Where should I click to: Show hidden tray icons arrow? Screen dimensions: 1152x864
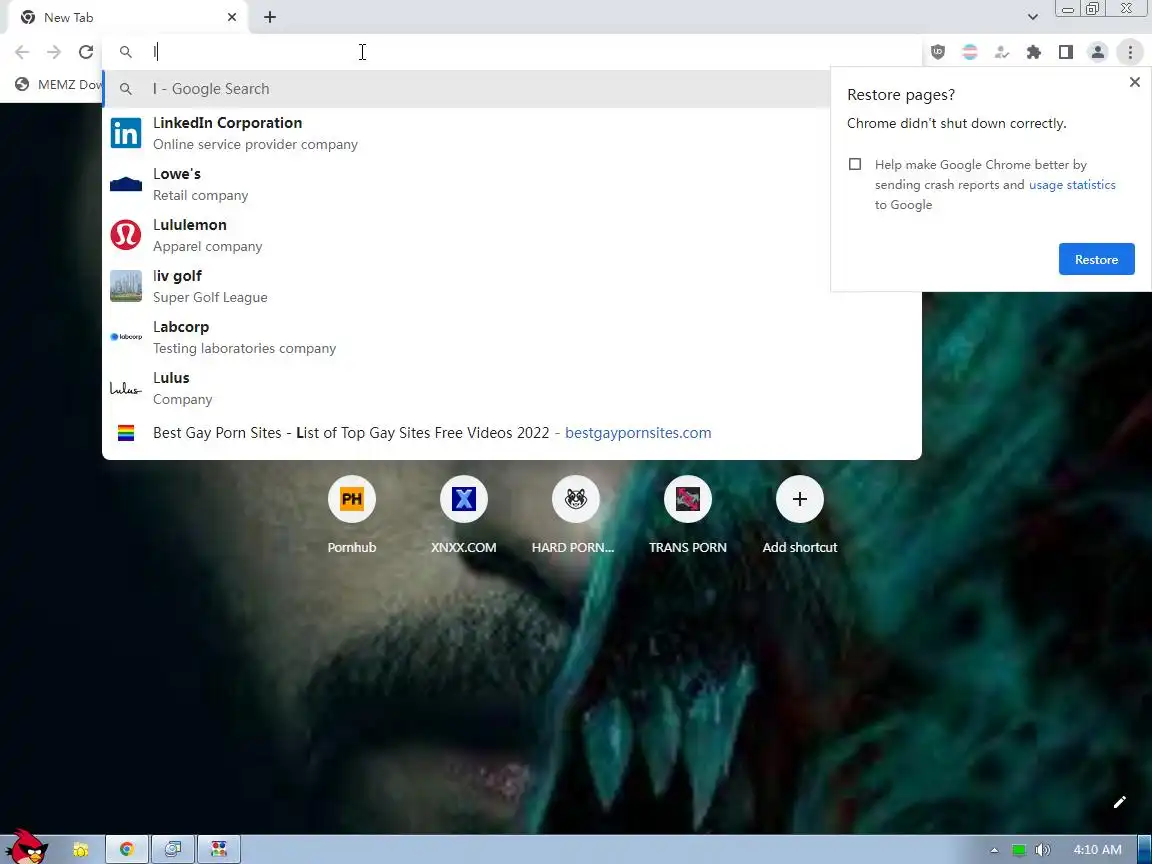[994, 850]
